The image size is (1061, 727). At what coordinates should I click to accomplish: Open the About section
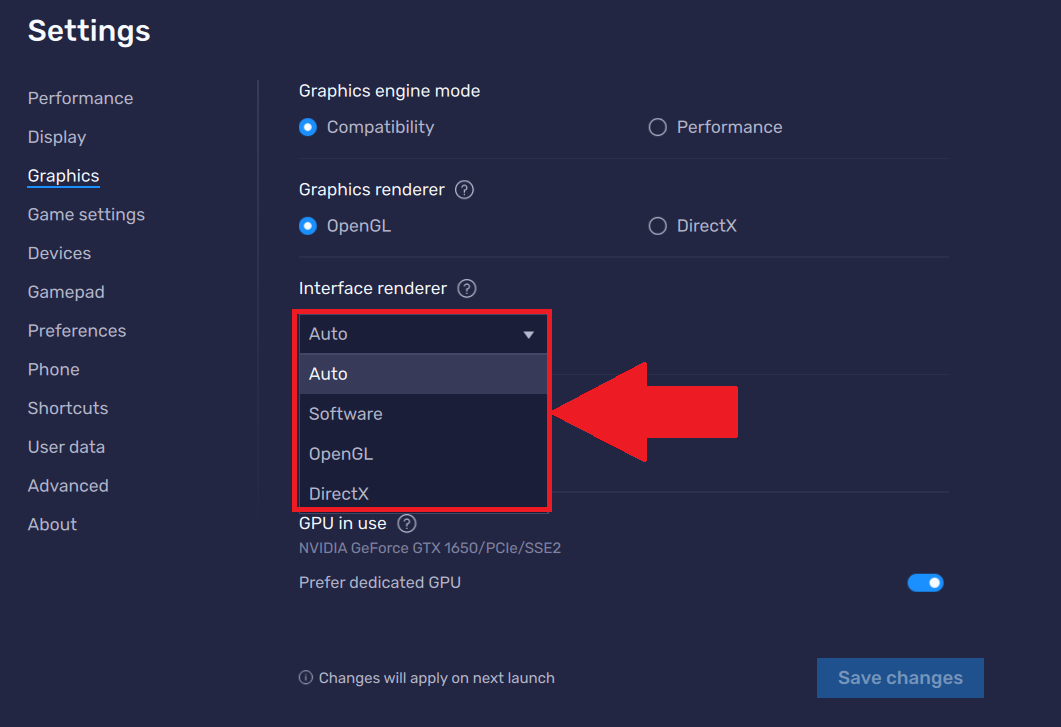click(51, 524)
